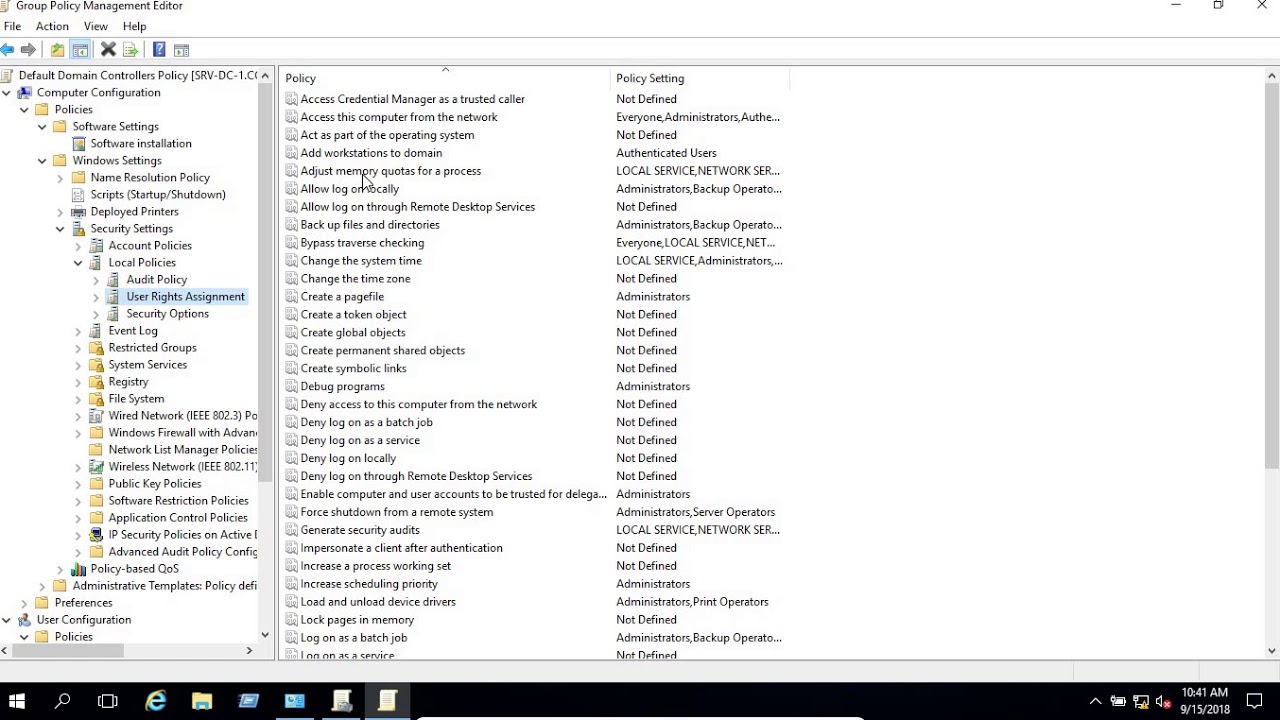
Task: Click the Back arrow toolbar icon
Action: (x=7, y=50)
